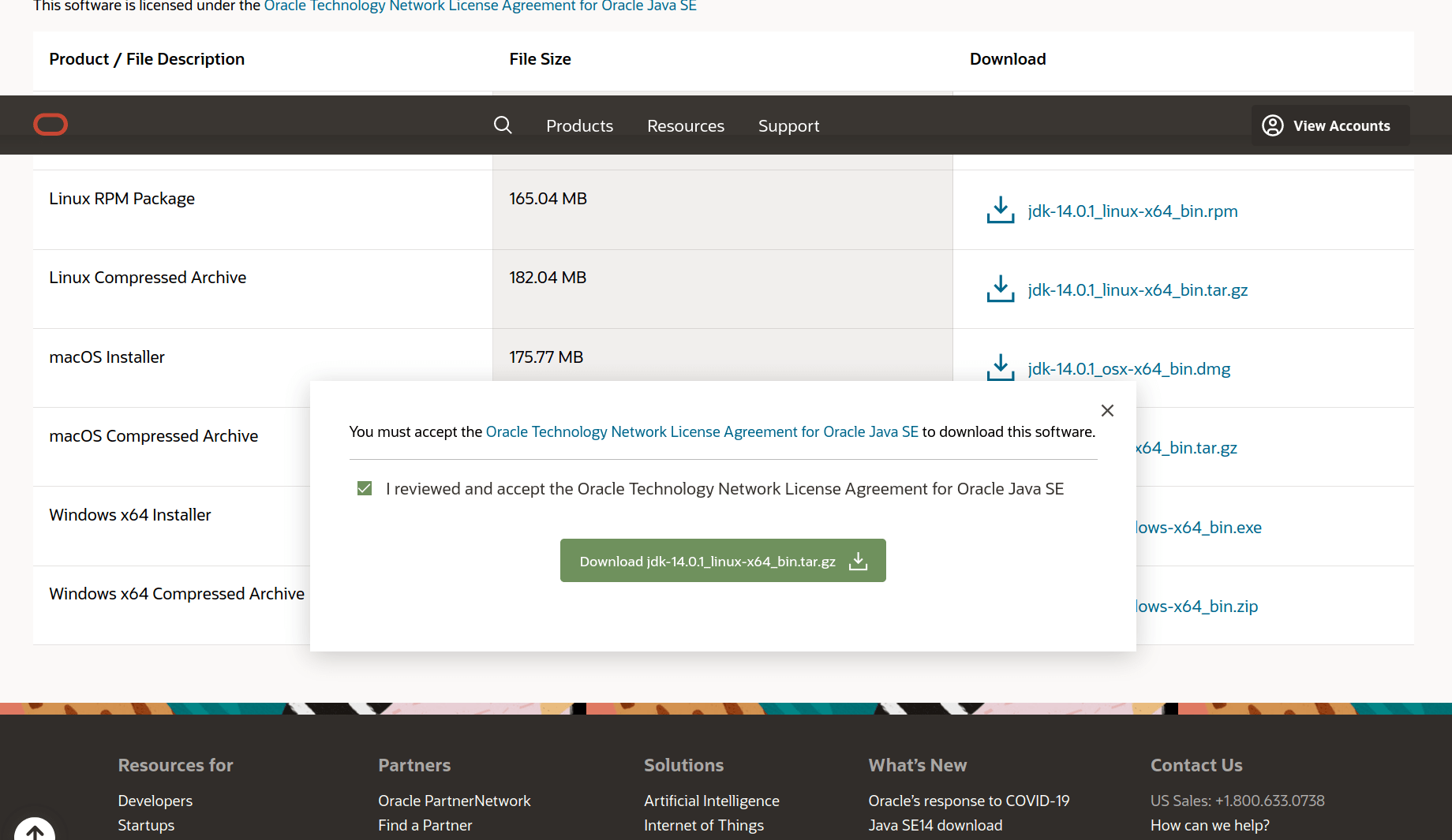Click the Linux Compressed Archive description cell
The width and height of the screenshot is (1452, 840).
tap(263, 289)
